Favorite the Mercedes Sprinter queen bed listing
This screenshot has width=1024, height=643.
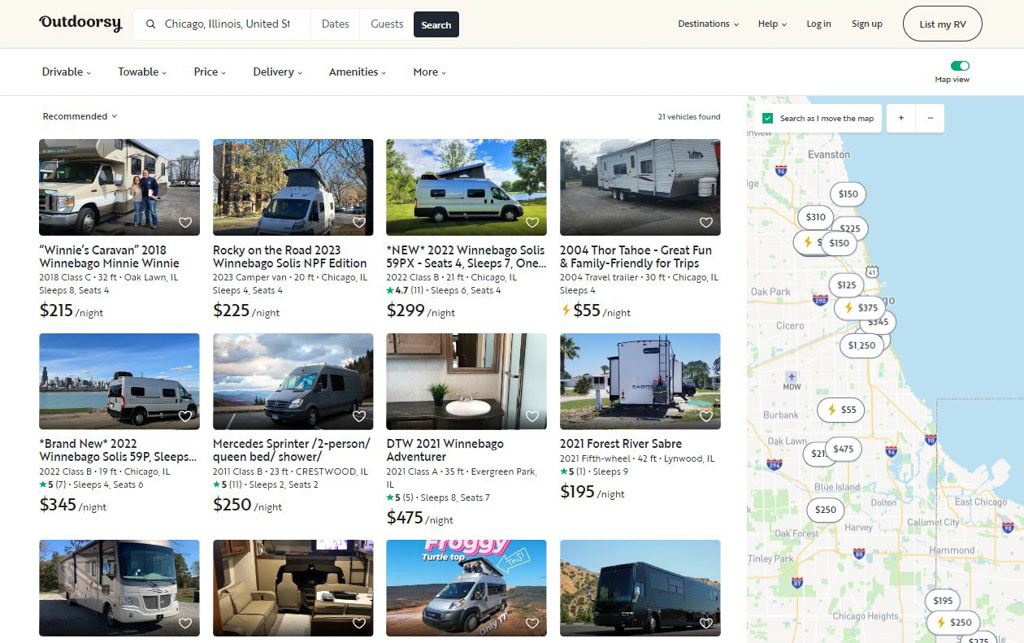click(359, 415)
